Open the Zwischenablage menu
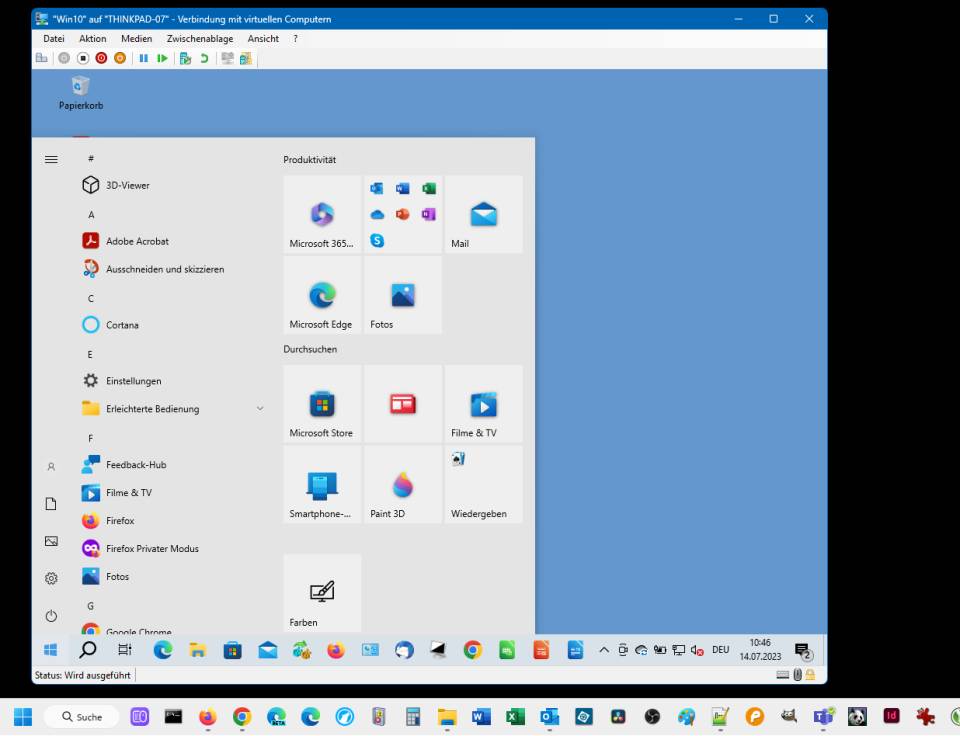This screenshot has height=736, width=960. click(x=199, y=39)
